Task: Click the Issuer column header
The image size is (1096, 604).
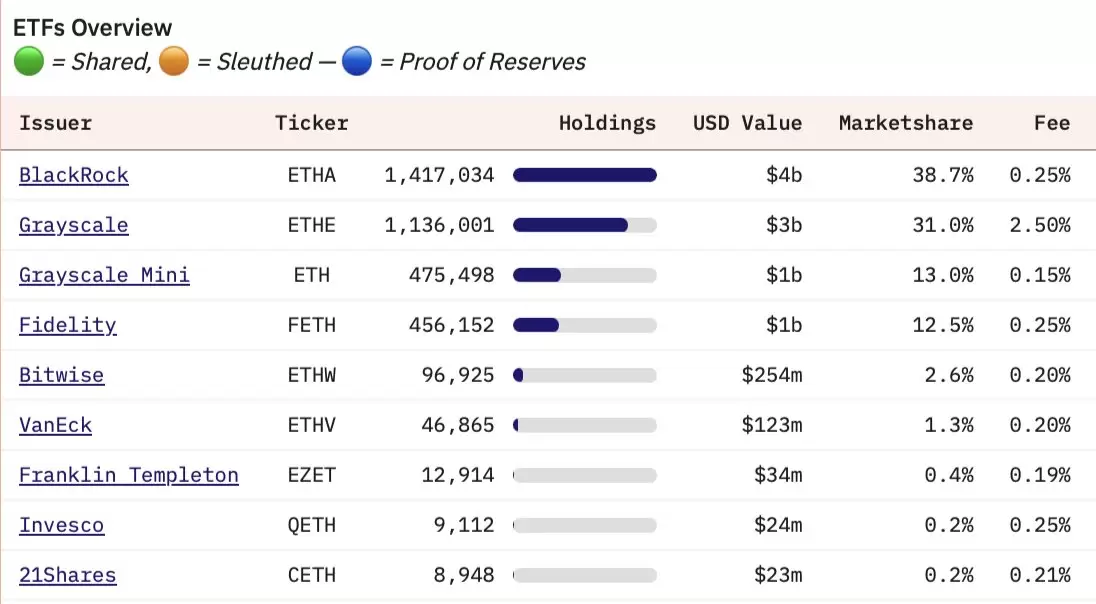Action: tap(55, 123)
